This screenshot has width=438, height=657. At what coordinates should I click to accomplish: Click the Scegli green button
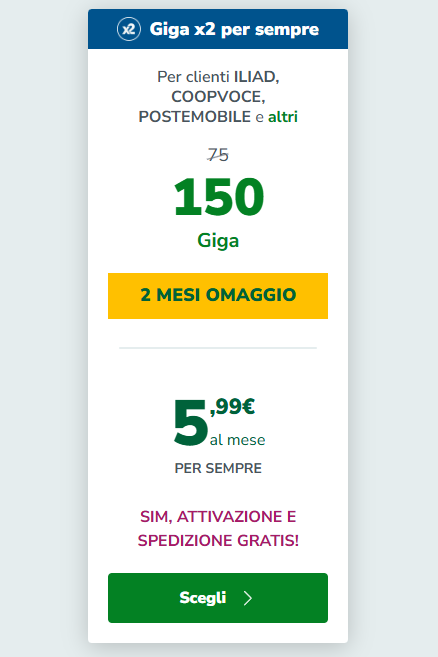point(218,598)
